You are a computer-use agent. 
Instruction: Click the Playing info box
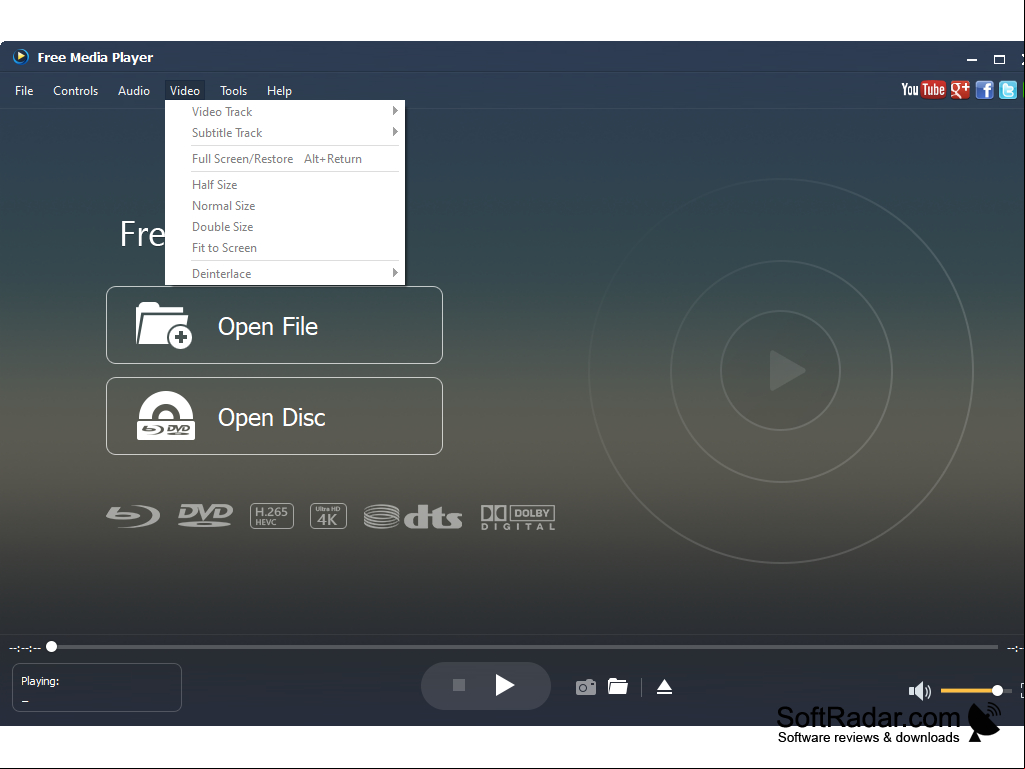(97, 687)
